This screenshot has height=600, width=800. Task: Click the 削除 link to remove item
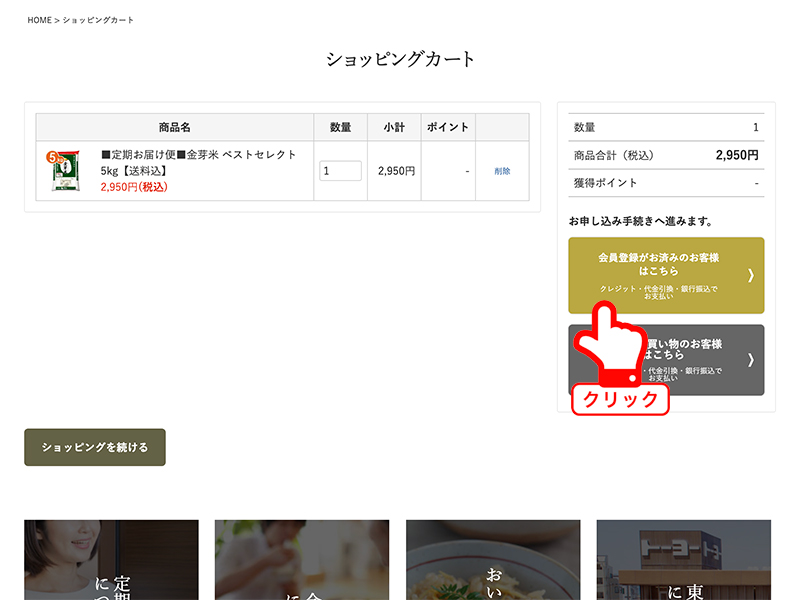pos(502,171)
